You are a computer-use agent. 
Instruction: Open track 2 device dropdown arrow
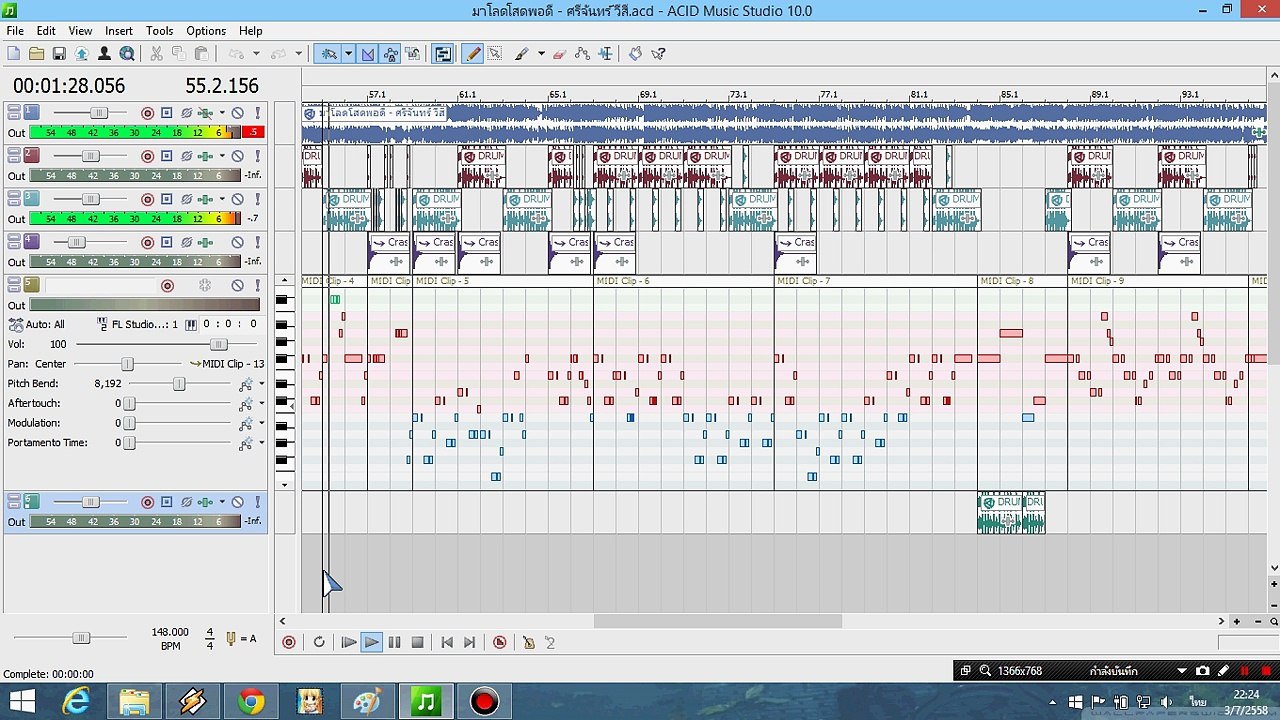click(x=222, y=156)
